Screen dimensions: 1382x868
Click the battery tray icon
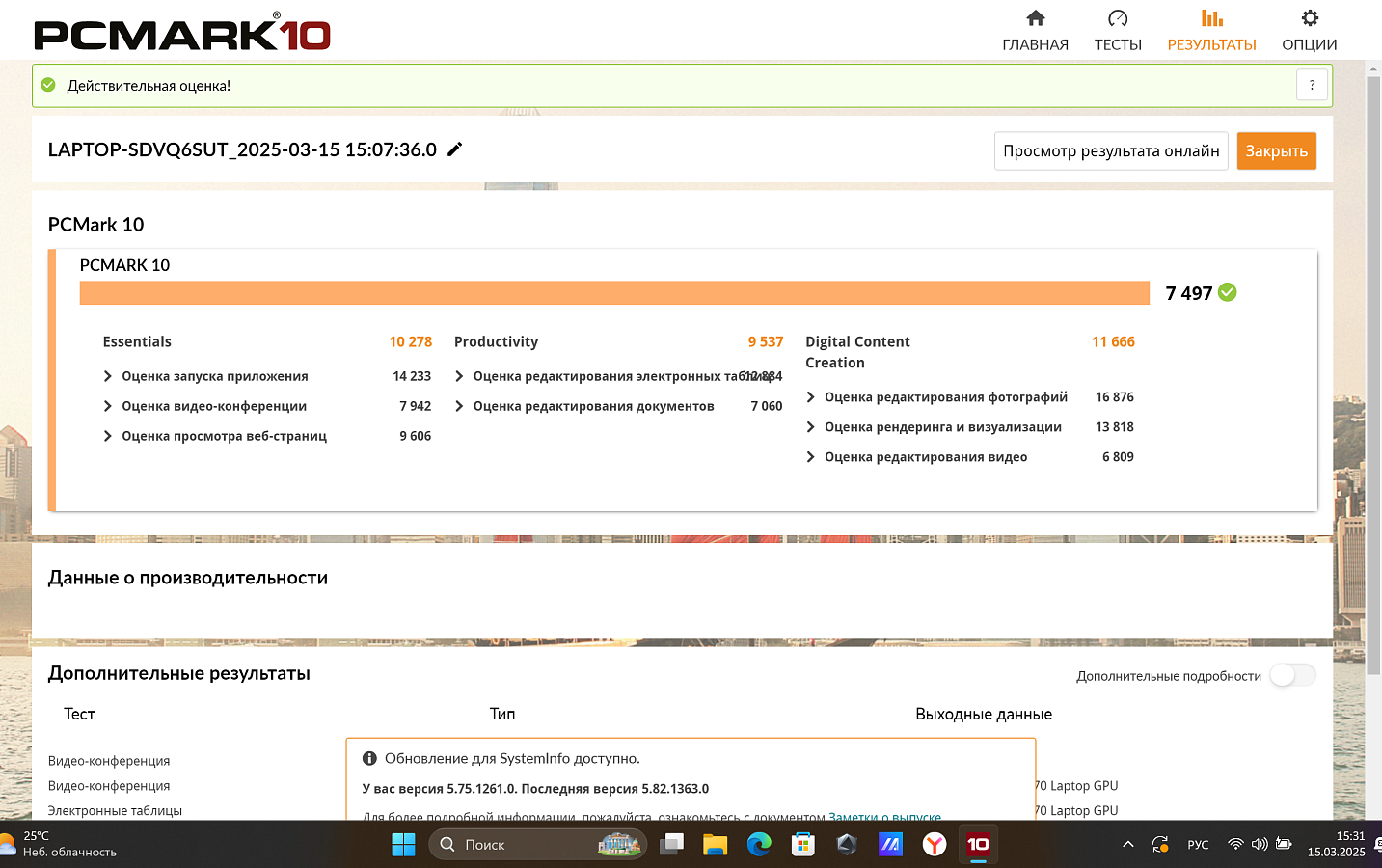pos(1284,844)
